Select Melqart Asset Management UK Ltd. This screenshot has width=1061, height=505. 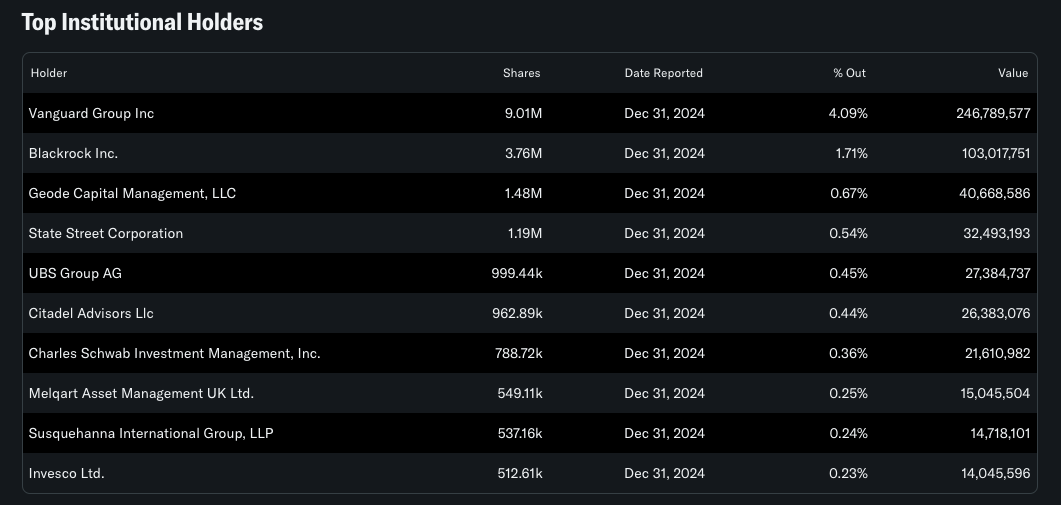(x=141, y=393)
